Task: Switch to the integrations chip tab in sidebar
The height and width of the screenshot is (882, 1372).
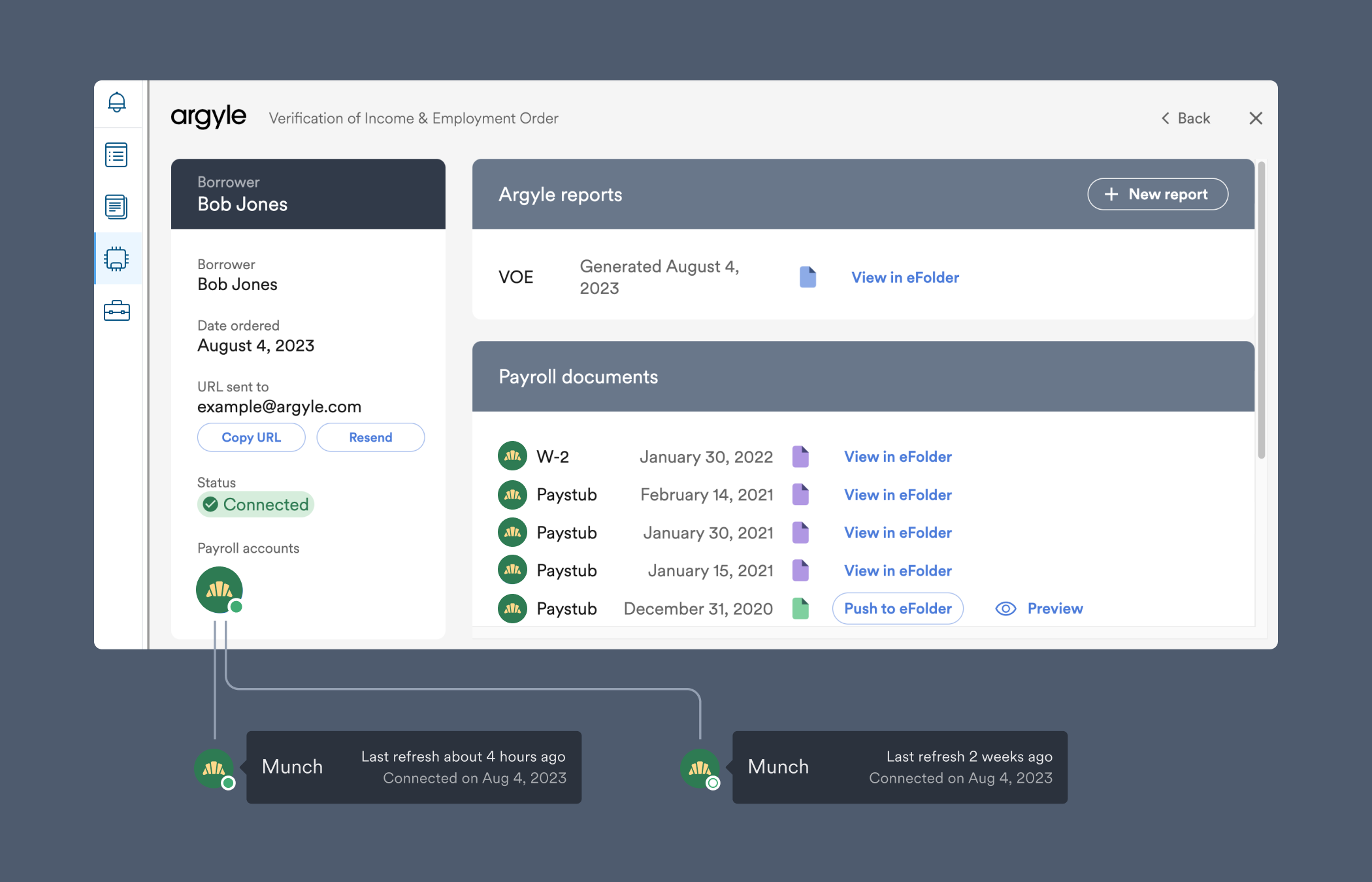Action: click(117, 259)
